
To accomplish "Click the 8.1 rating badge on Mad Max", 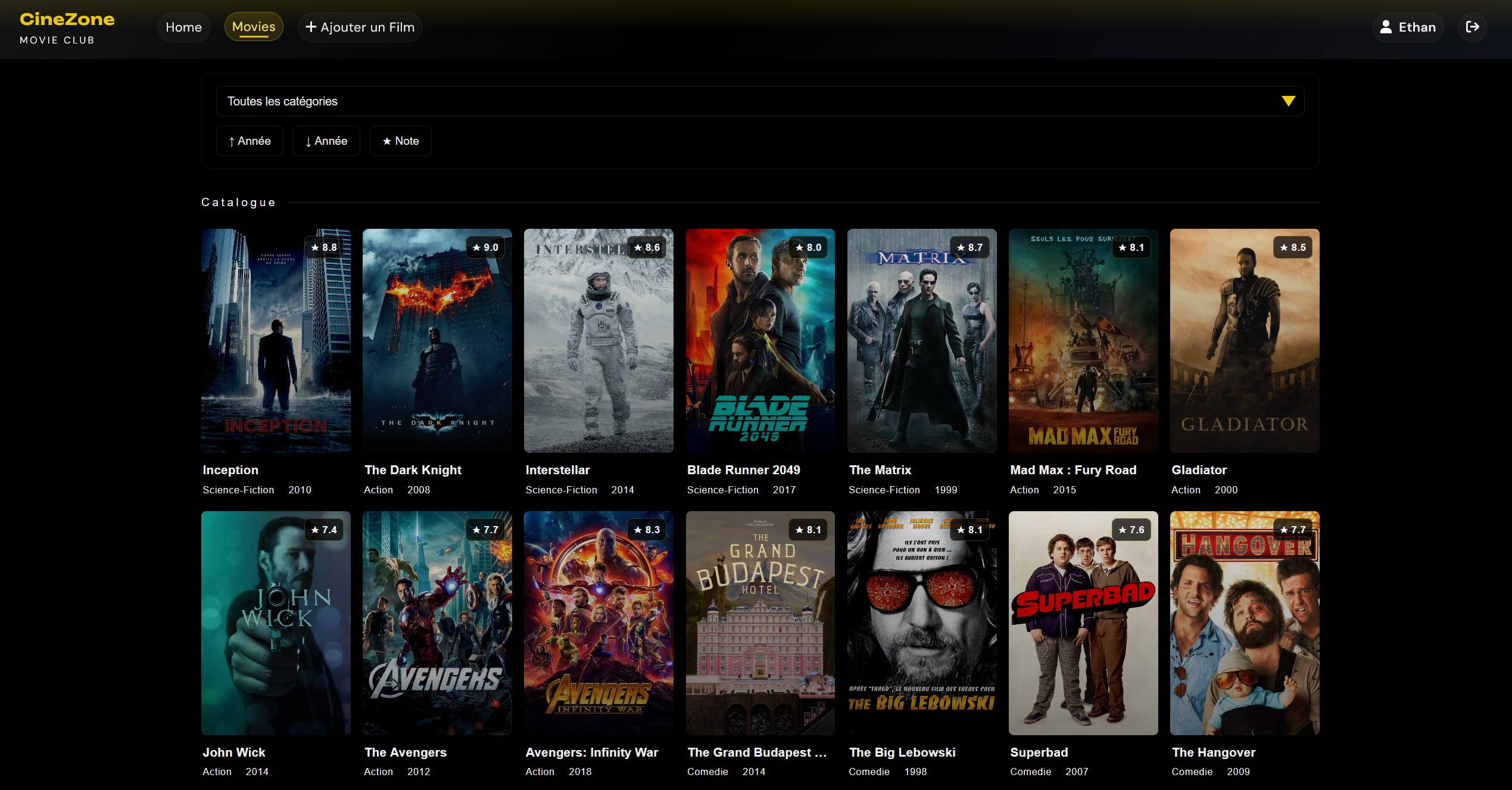I will click(1131, 247).
